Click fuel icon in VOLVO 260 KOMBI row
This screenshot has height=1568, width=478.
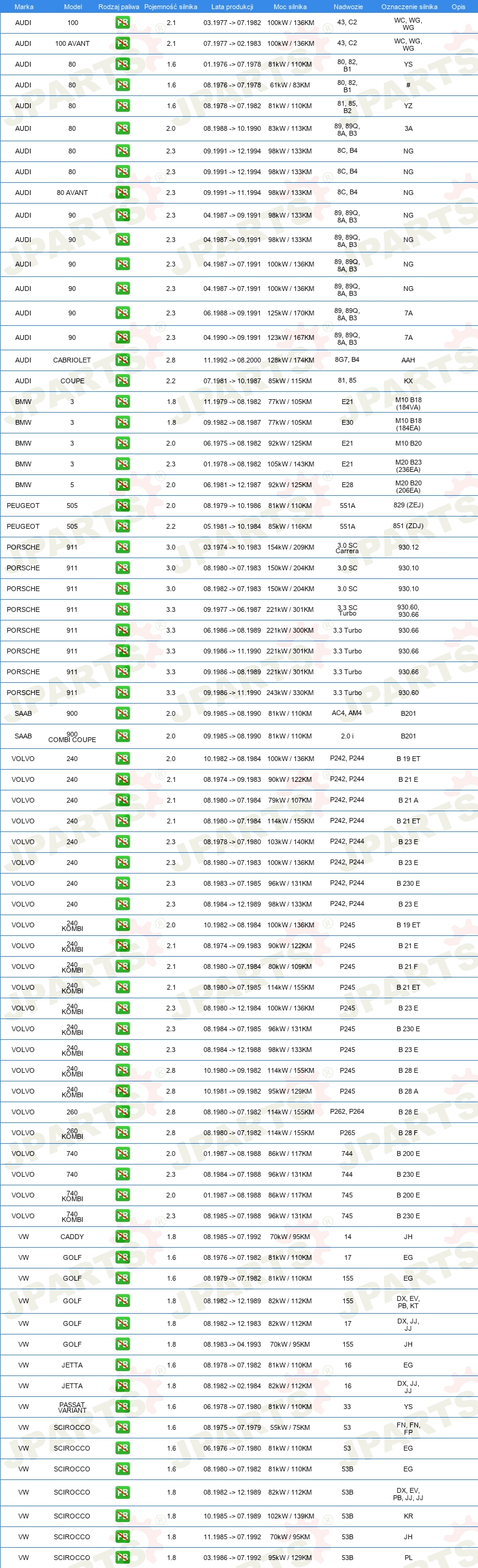click(x=122, y=1133)
